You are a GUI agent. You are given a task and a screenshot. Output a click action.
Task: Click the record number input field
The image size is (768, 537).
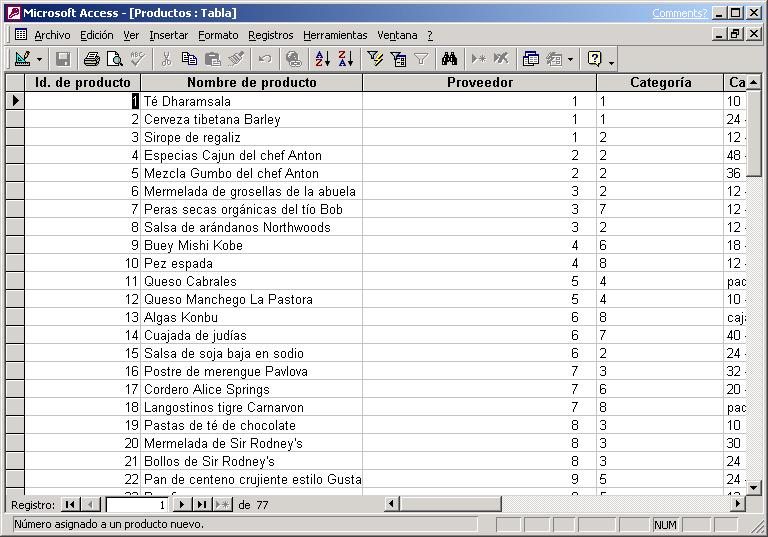click(x=137, y=505)
